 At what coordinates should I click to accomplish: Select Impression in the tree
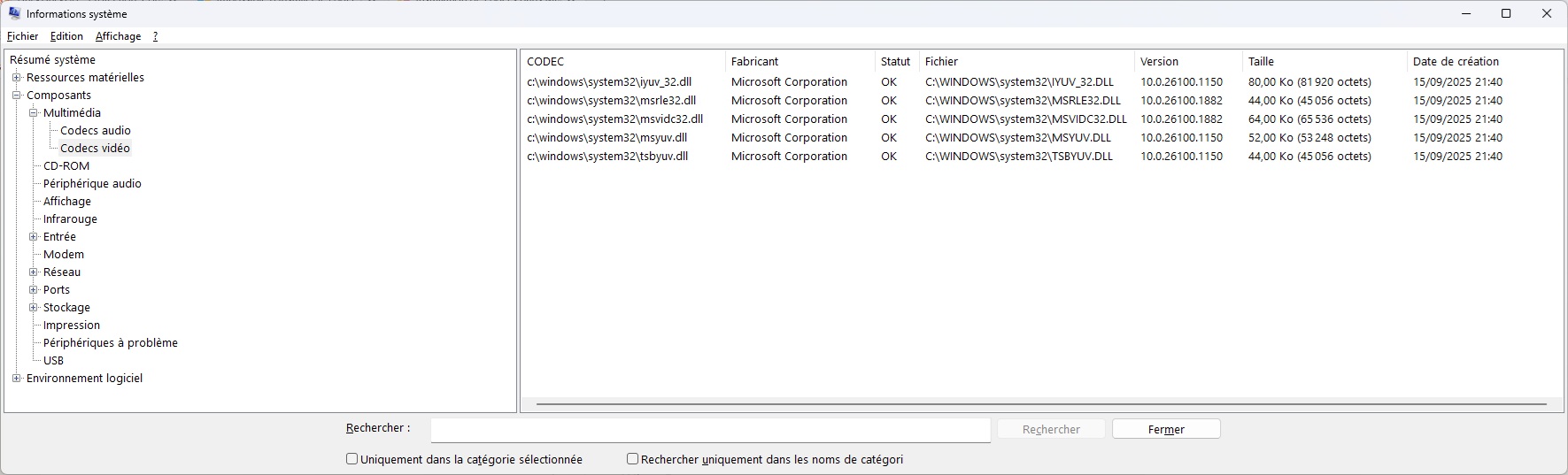(72, 325)
